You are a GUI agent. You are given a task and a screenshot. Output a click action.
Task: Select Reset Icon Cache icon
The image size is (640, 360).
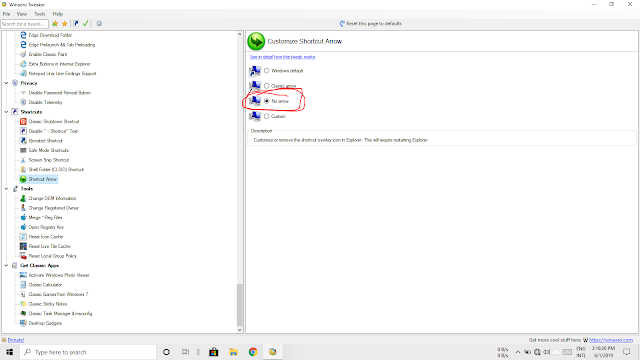tap(23, 236)
